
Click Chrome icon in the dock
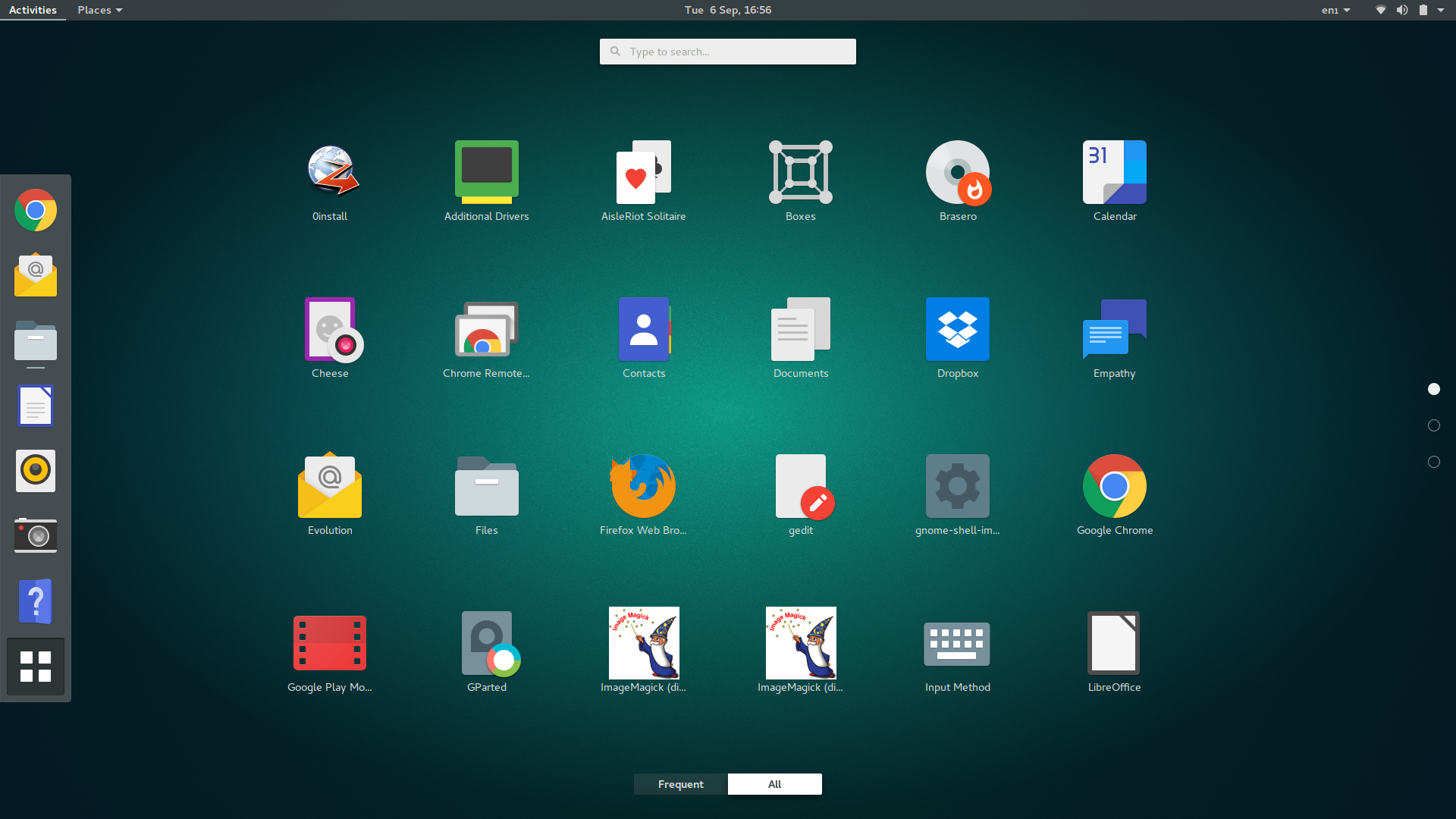[36, 210]
